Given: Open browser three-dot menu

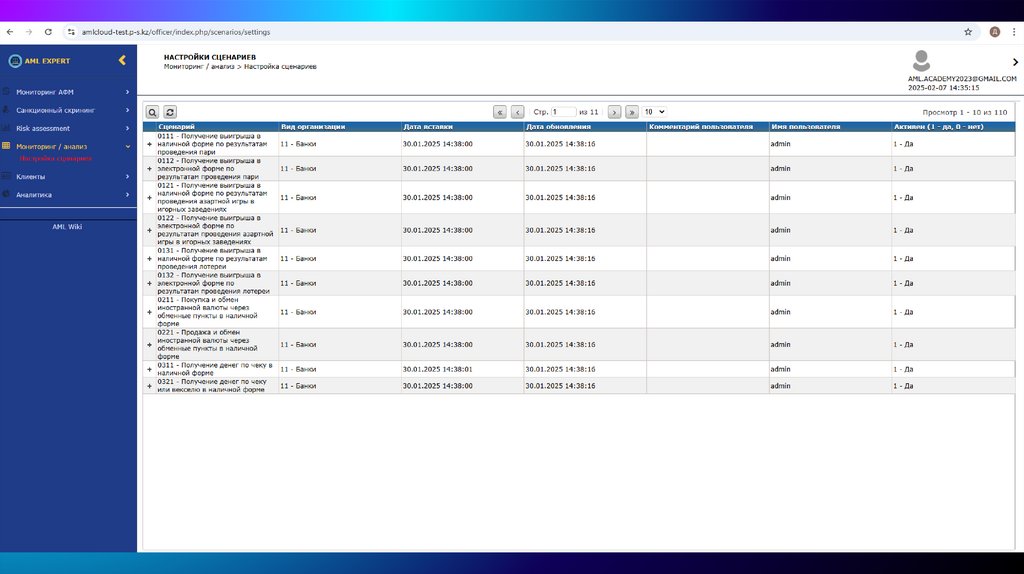Looking at the screenshot, I should coord(1014,32).
